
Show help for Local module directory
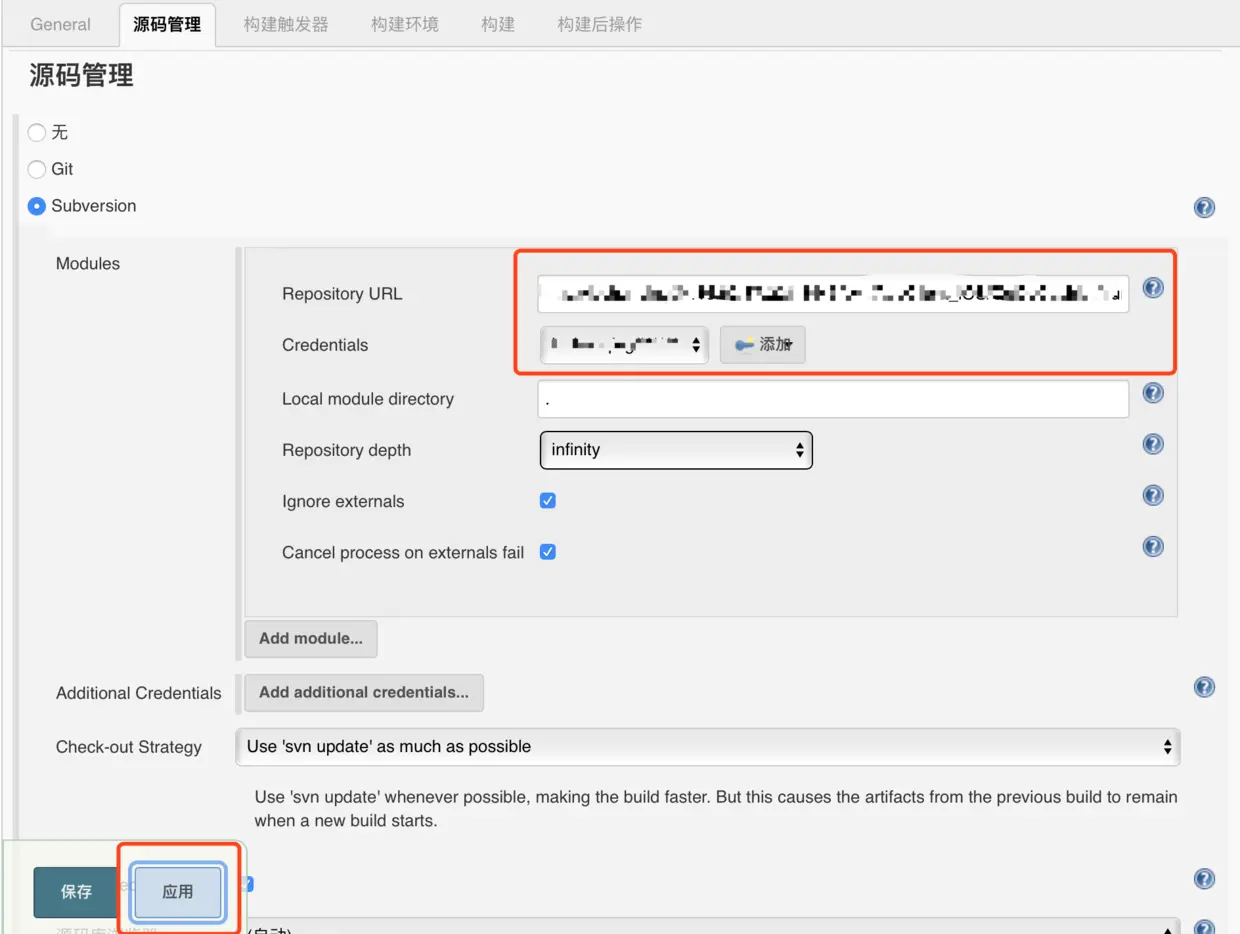[x=1153, y=393]
